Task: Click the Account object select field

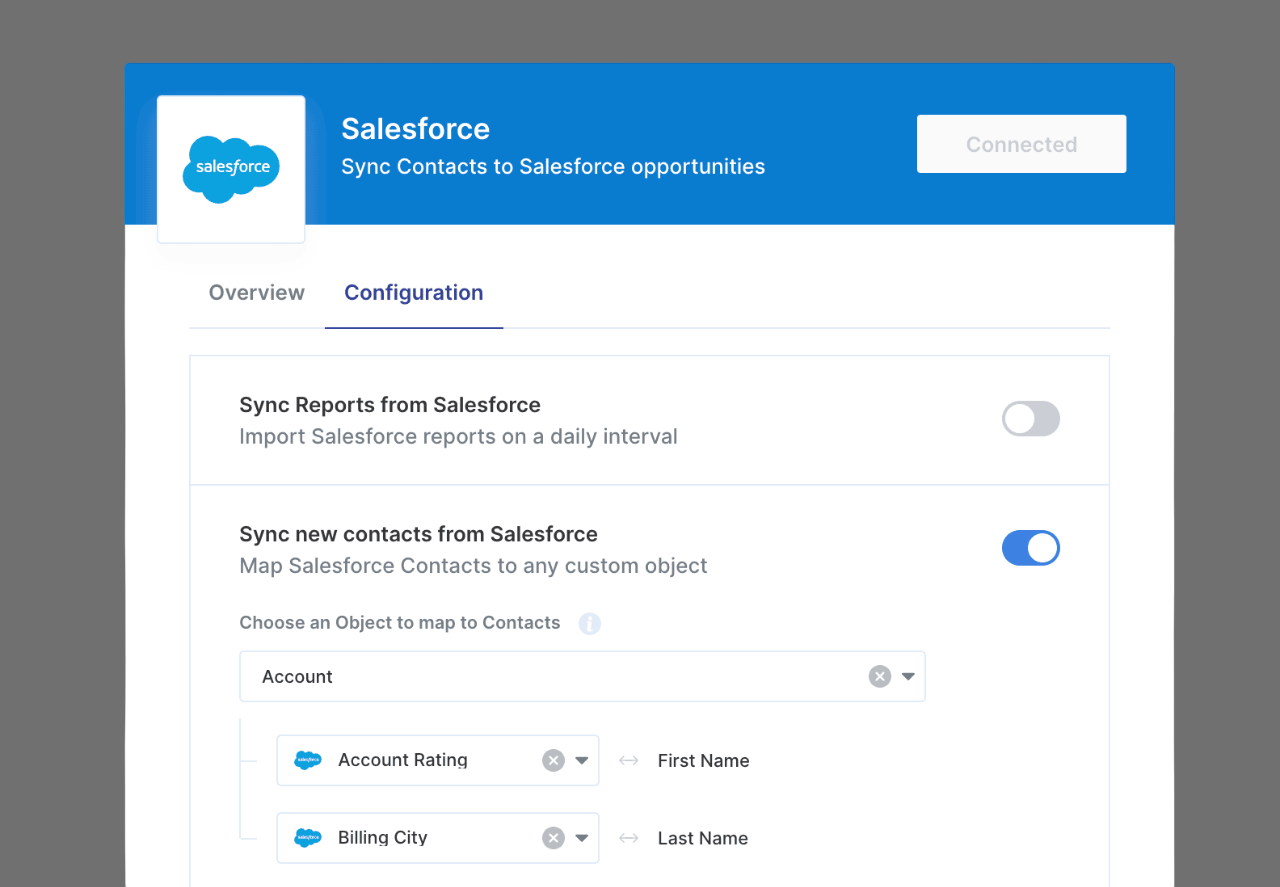Action: 582,677
